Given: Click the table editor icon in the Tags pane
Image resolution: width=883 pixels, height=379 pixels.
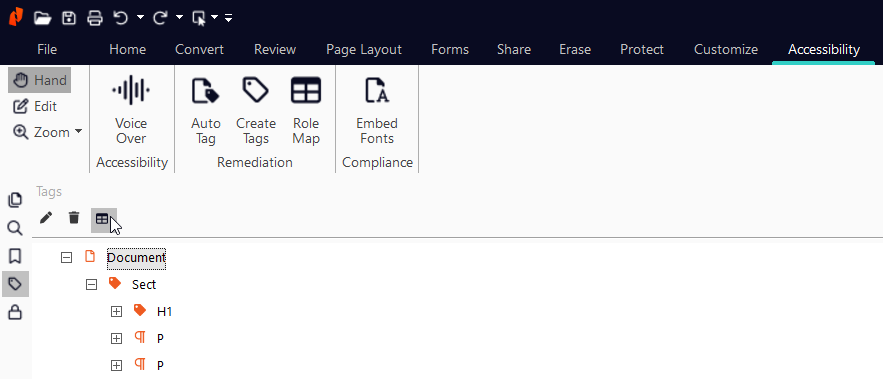Looking at the screenshot, I should point(102,220).
